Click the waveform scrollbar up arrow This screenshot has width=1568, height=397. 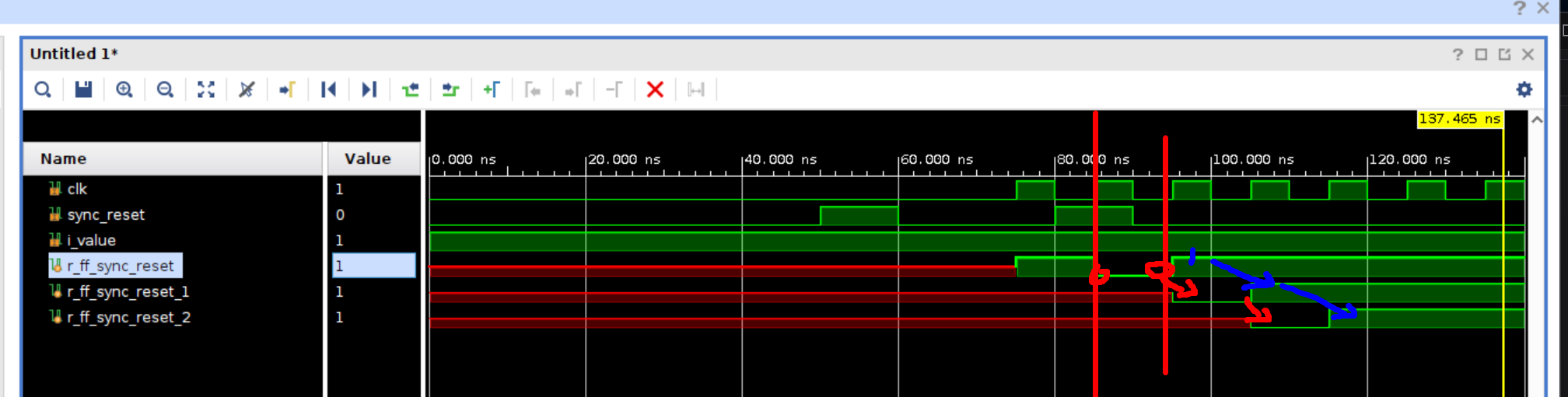pos(1537,120)
